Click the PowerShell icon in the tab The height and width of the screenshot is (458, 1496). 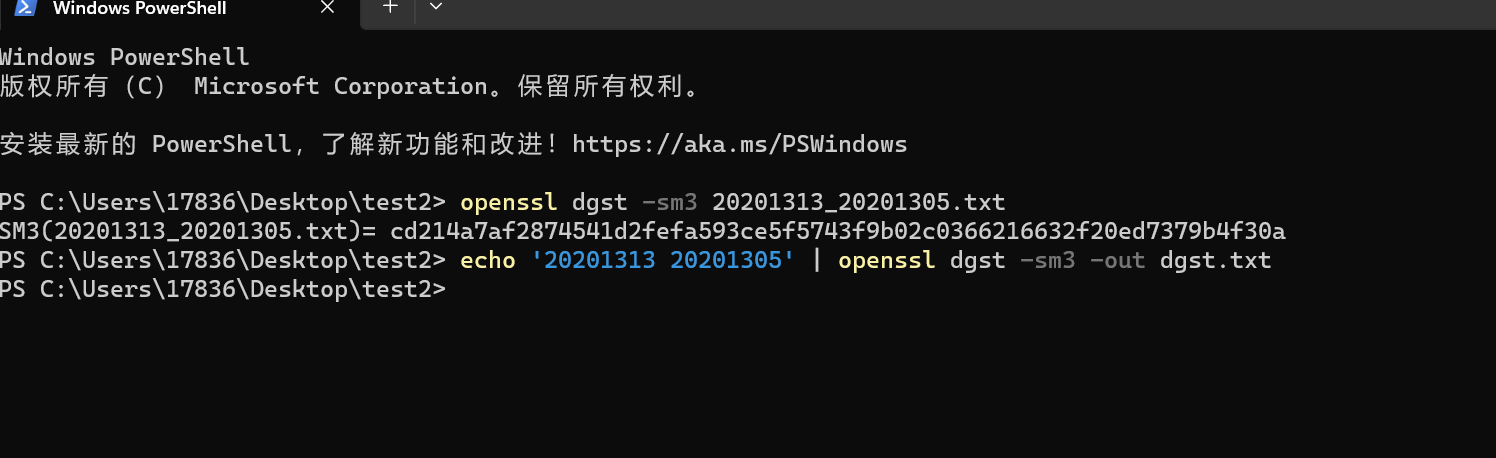pos(24,8)
